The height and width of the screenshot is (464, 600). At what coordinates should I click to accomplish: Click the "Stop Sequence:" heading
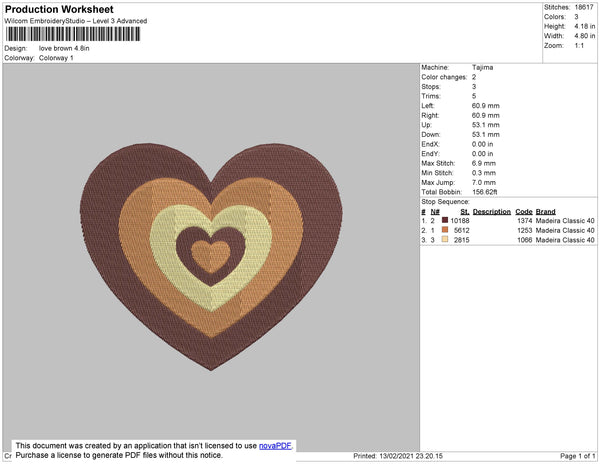point(445,202)
